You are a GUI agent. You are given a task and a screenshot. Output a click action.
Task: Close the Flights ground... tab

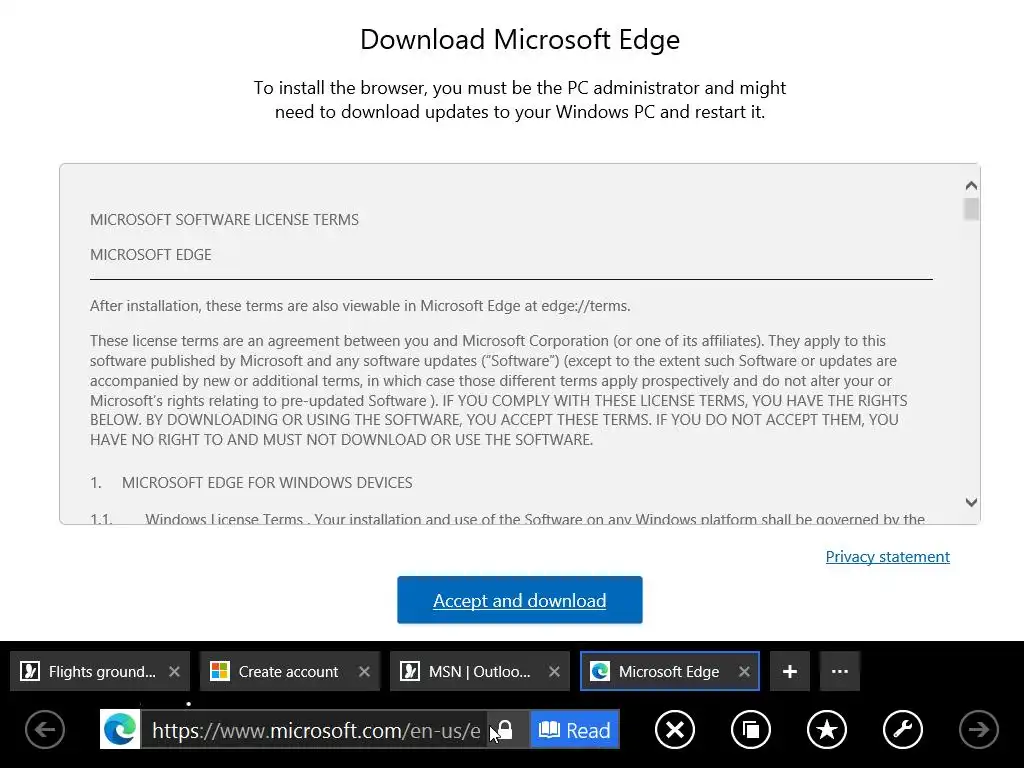click(x=174, y=671)
